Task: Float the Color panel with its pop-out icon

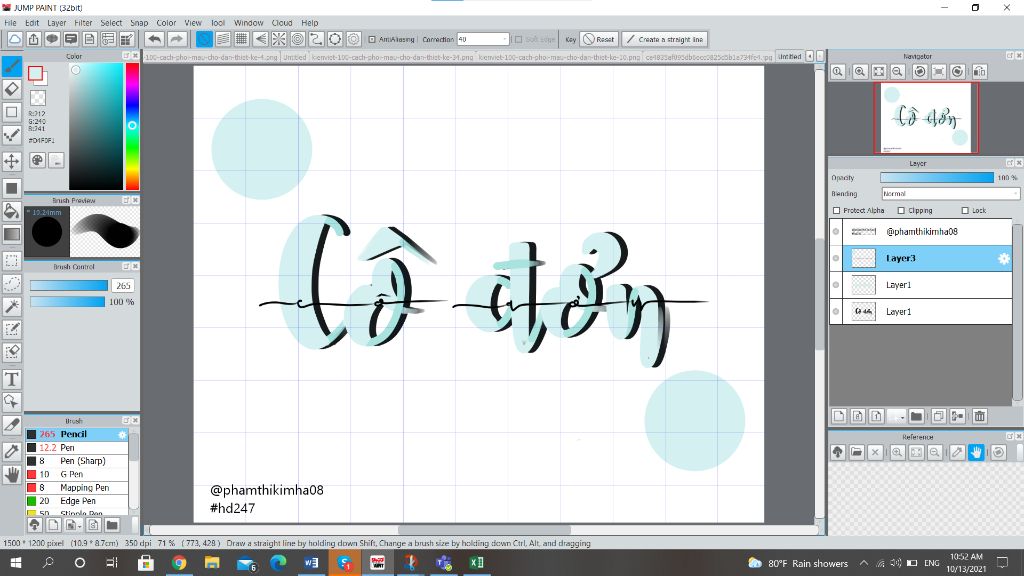Action: [126, 56]
